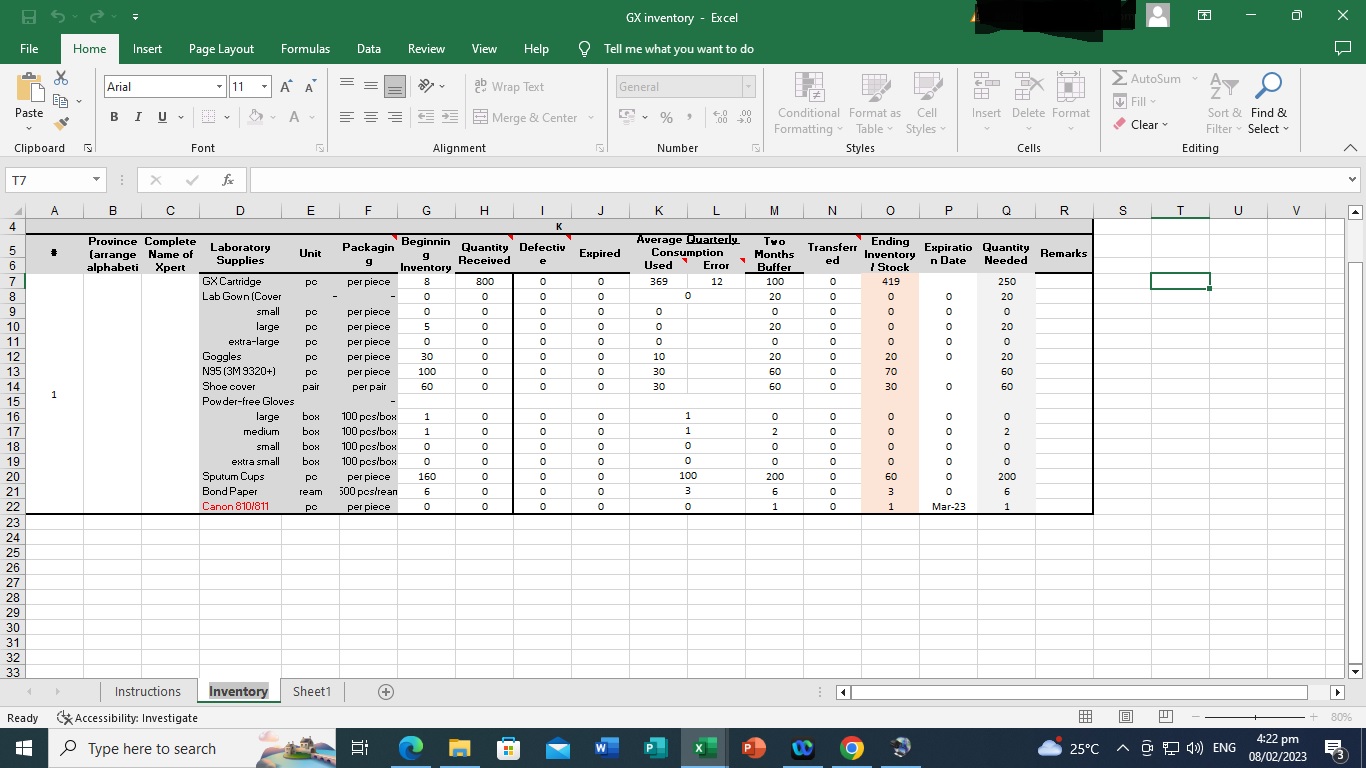
Task: Switch to the Formulas ribbon tab
Action: (305, 48)
